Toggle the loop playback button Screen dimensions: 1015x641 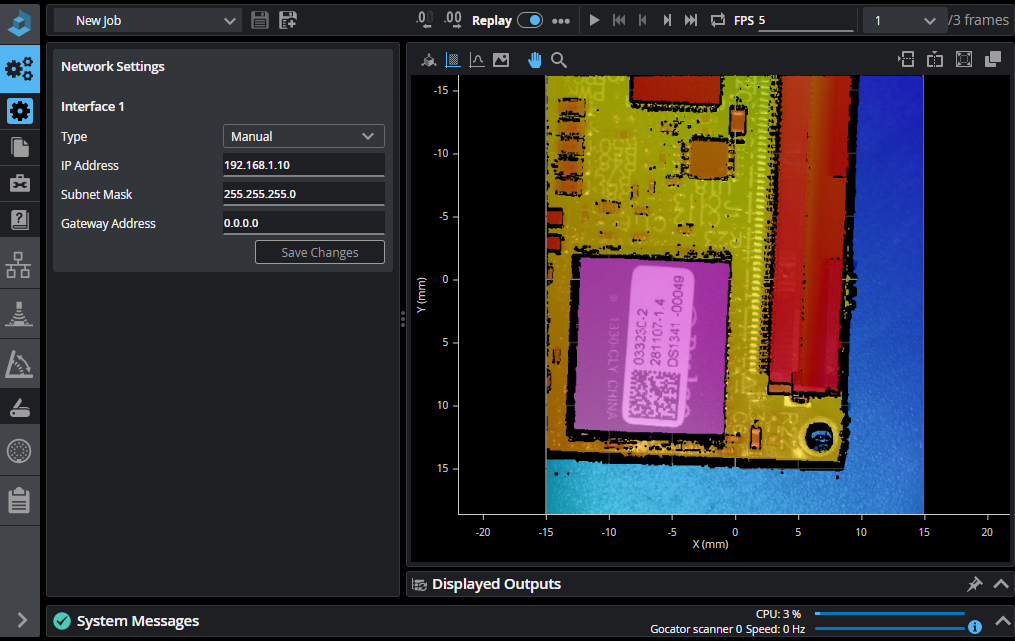pyautogui.click(x=718, y=20)
